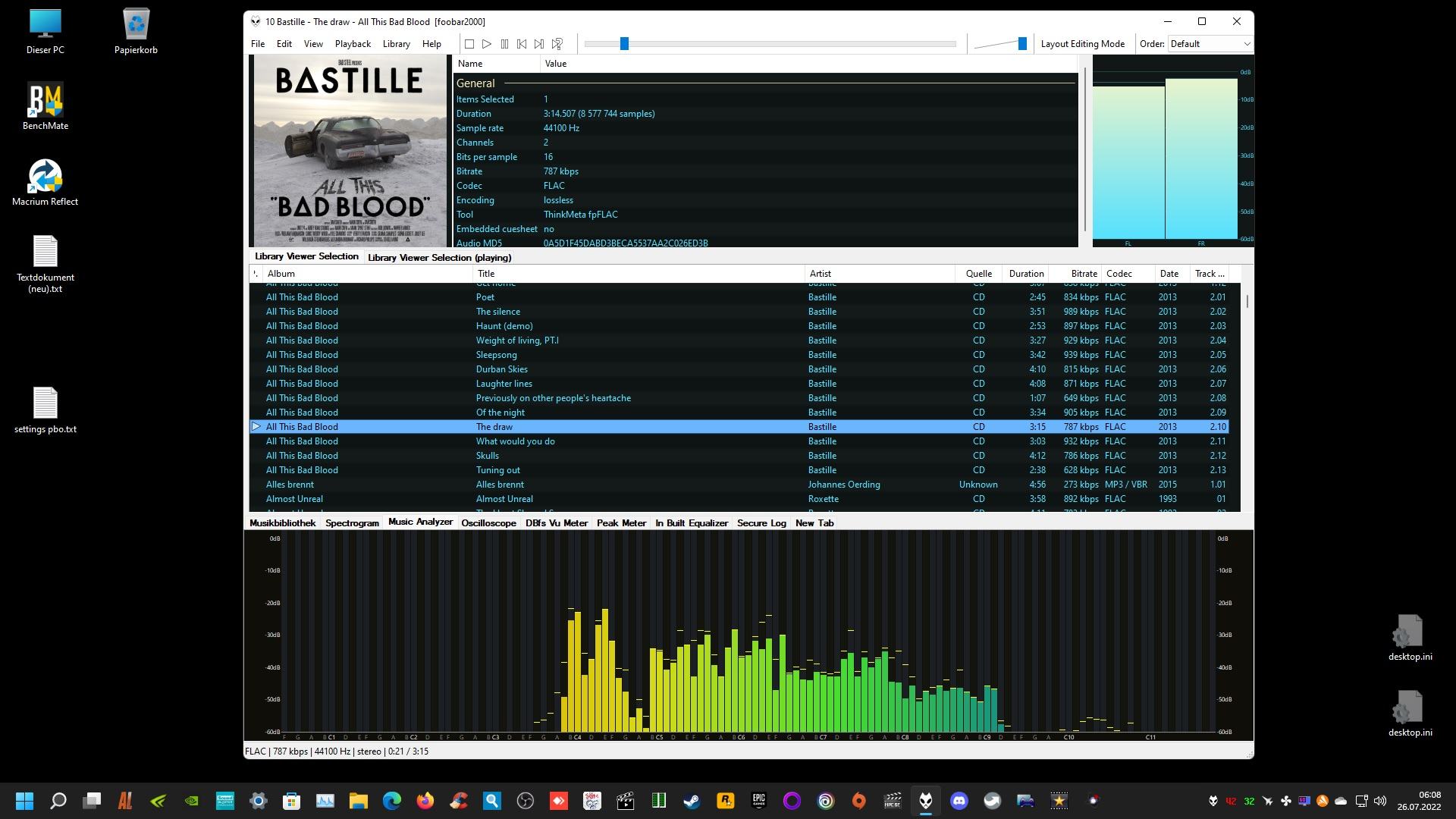Switch to DBfs Vu Meter tab
1456x819 pixels.
(557, 523)
